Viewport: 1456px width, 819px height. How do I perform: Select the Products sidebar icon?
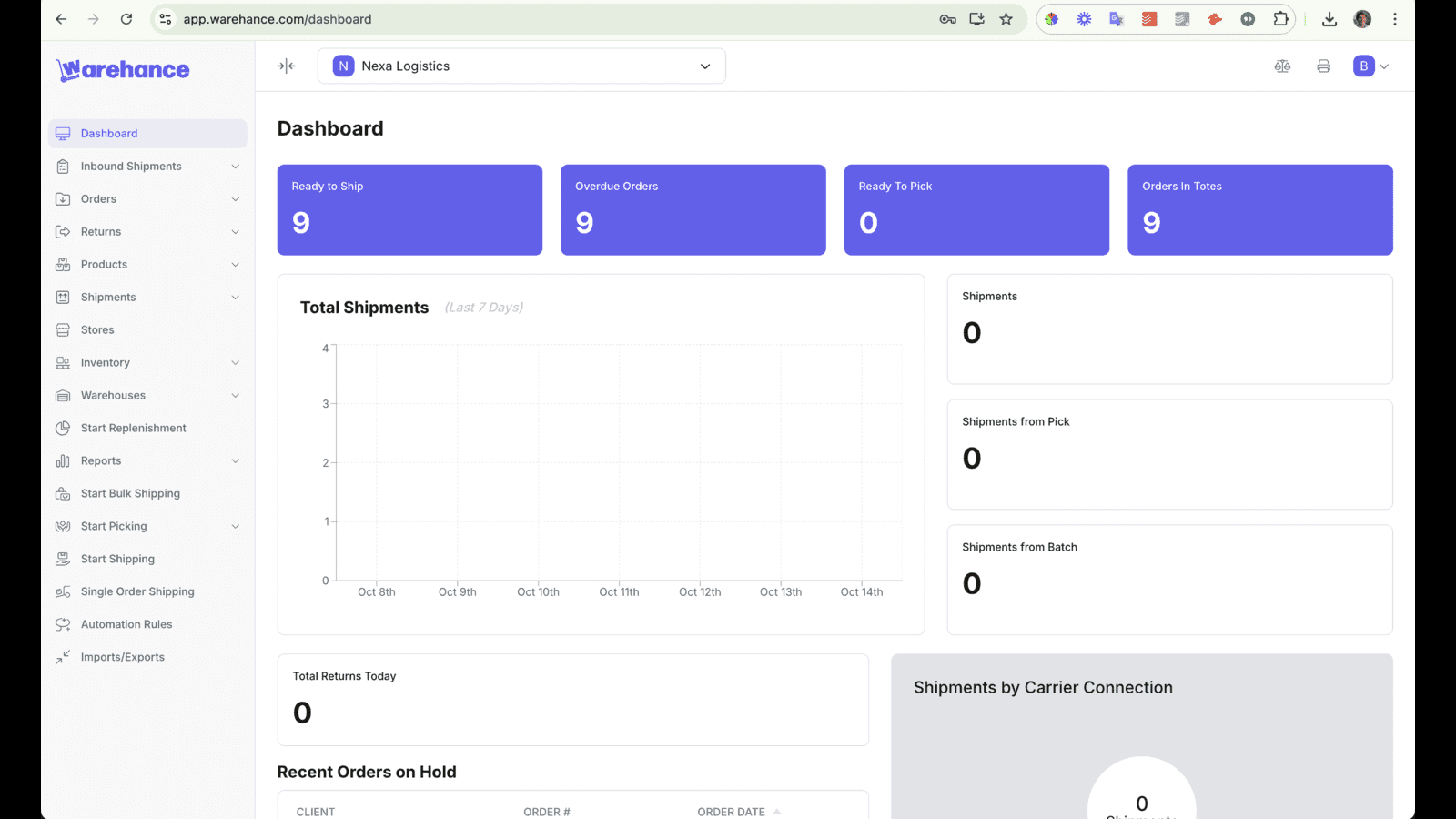(x=62, y=264)
